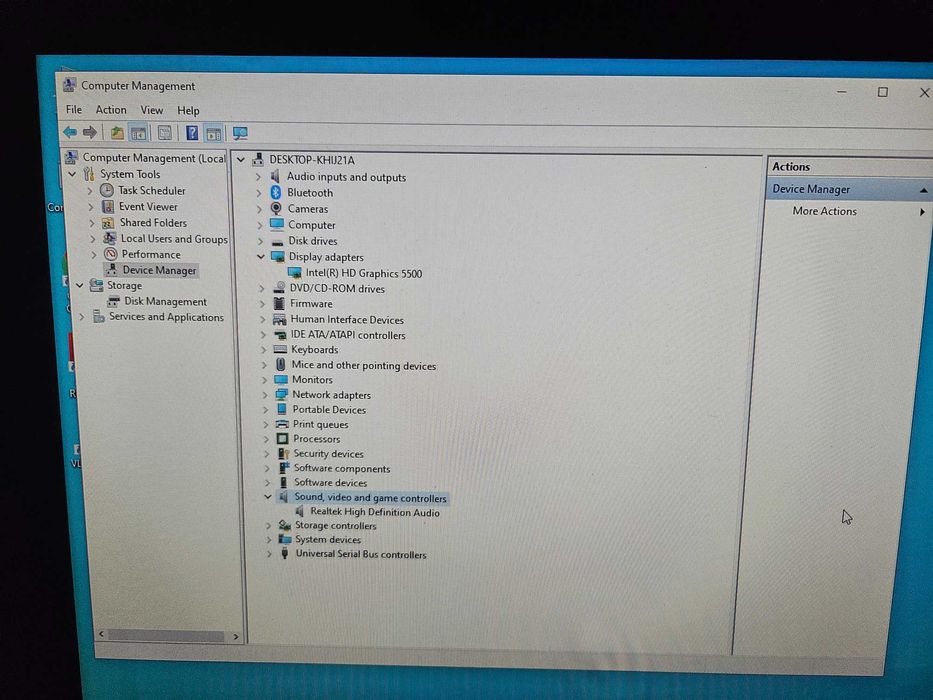Select IDE ATA/ATAPI controllers row
The image size is (933, 700).
tap(348, 335)
